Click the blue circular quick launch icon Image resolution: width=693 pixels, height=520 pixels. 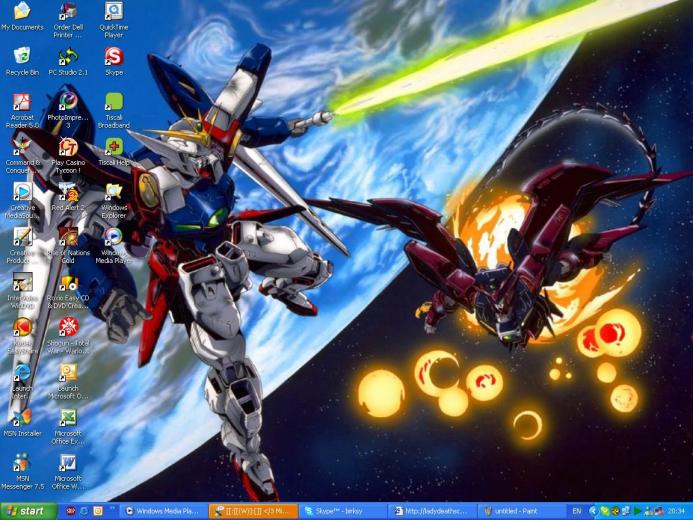pos(84,511)
